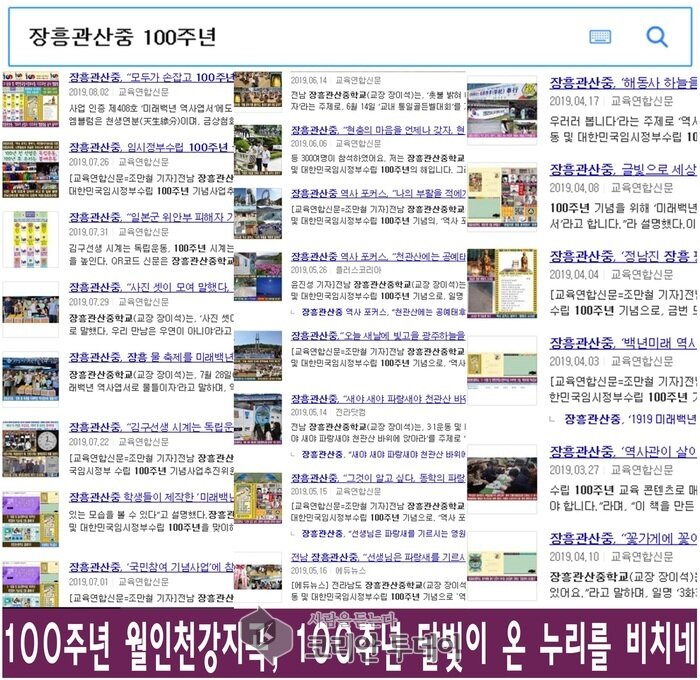Click date text 2019.03.27
Screen dimensions: 700x680
(574, 470)
